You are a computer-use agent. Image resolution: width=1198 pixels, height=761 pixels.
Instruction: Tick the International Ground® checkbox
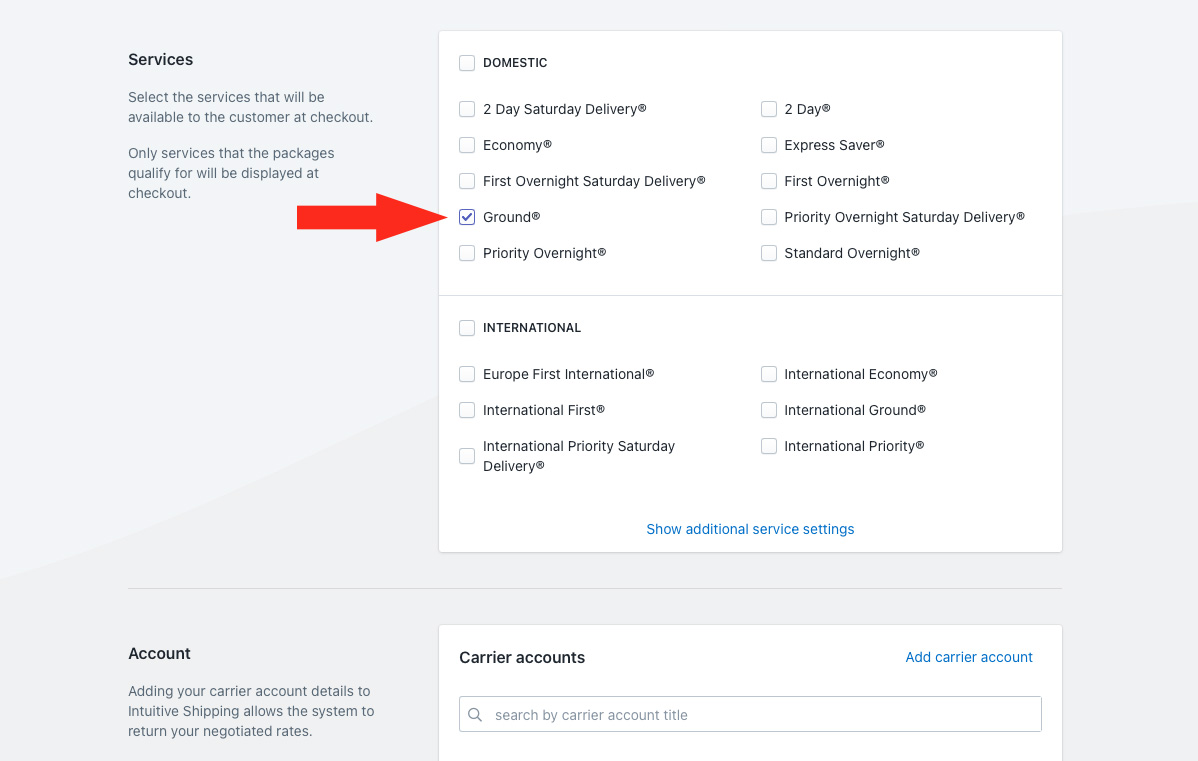[769, 410]
